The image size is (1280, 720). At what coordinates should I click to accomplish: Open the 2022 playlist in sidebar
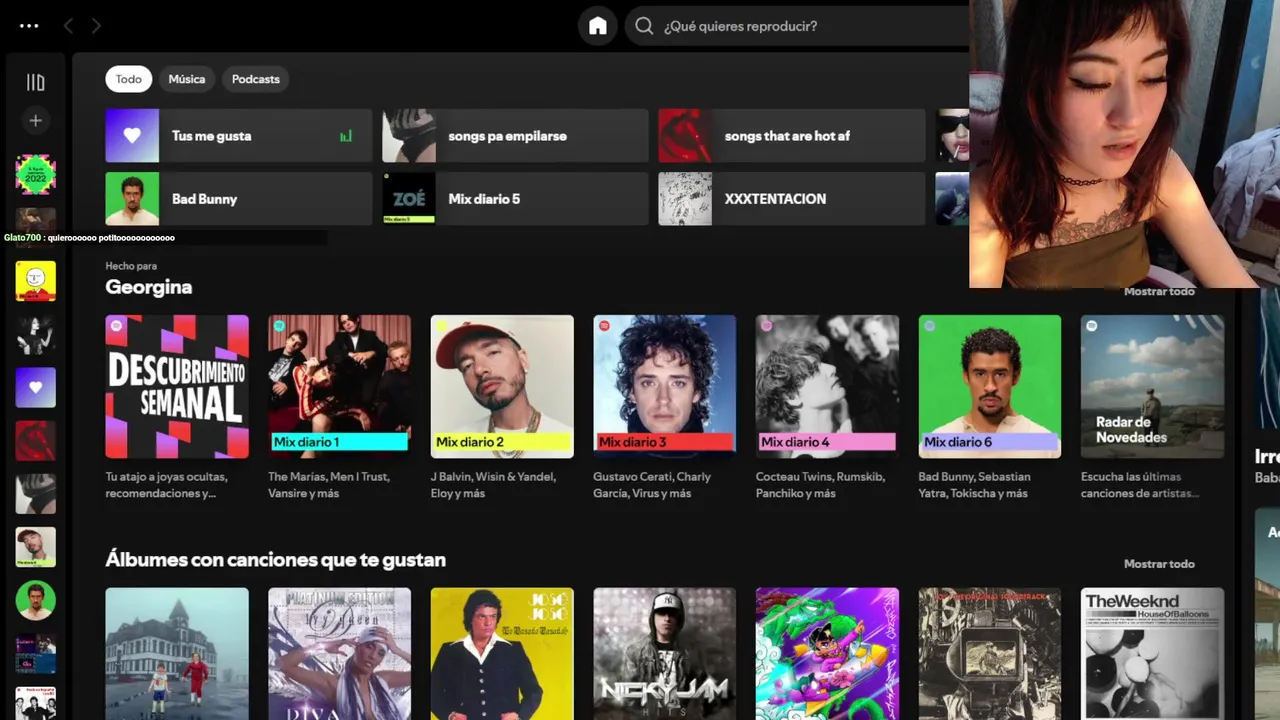(x=35, y=174)
